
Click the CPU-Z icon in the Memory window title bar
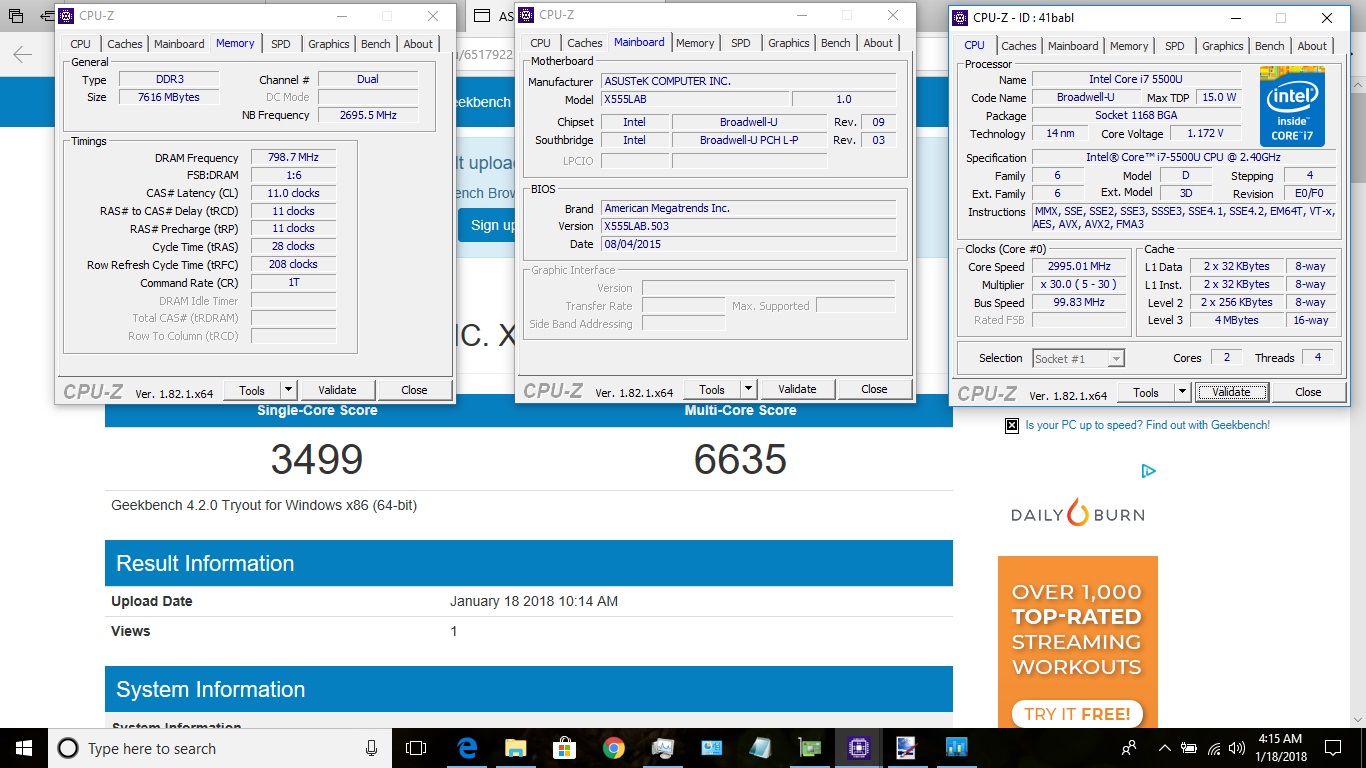click(66, 16)
